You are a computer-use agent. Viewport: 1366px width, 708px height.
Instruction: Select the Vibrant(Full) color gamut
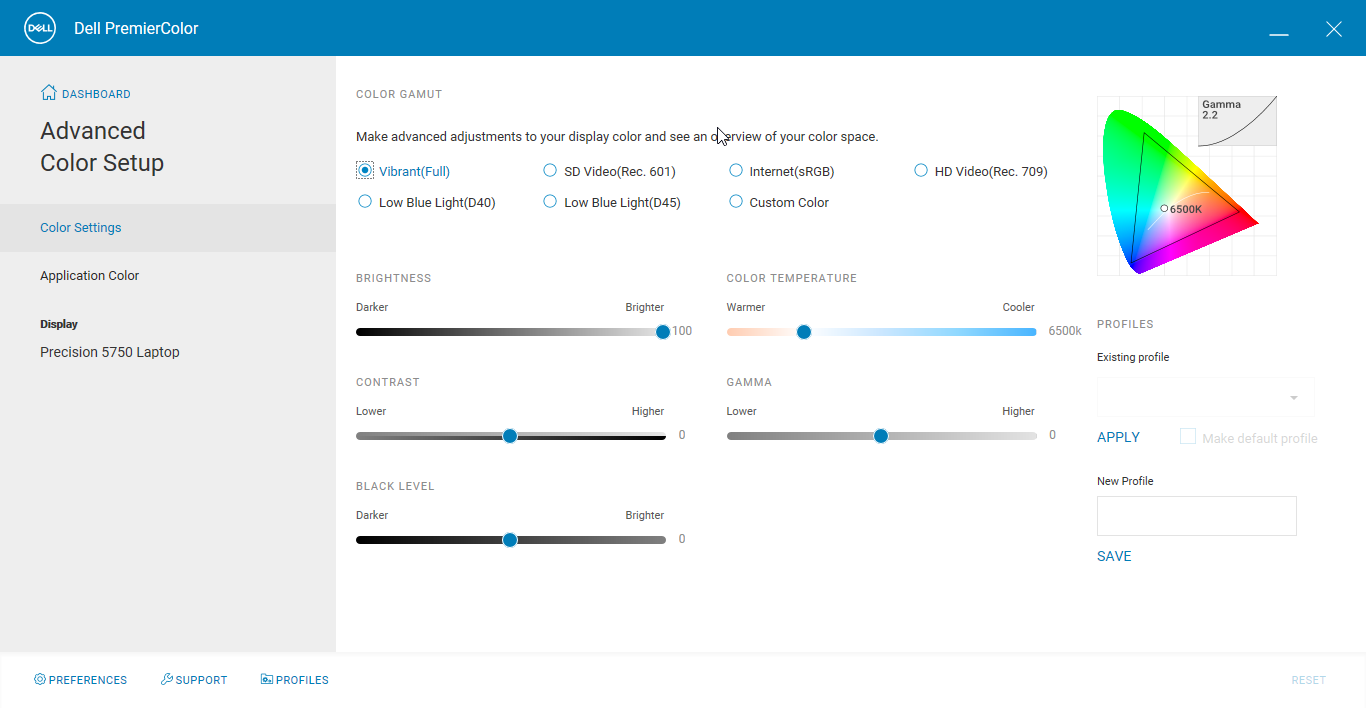coord(365,170)
